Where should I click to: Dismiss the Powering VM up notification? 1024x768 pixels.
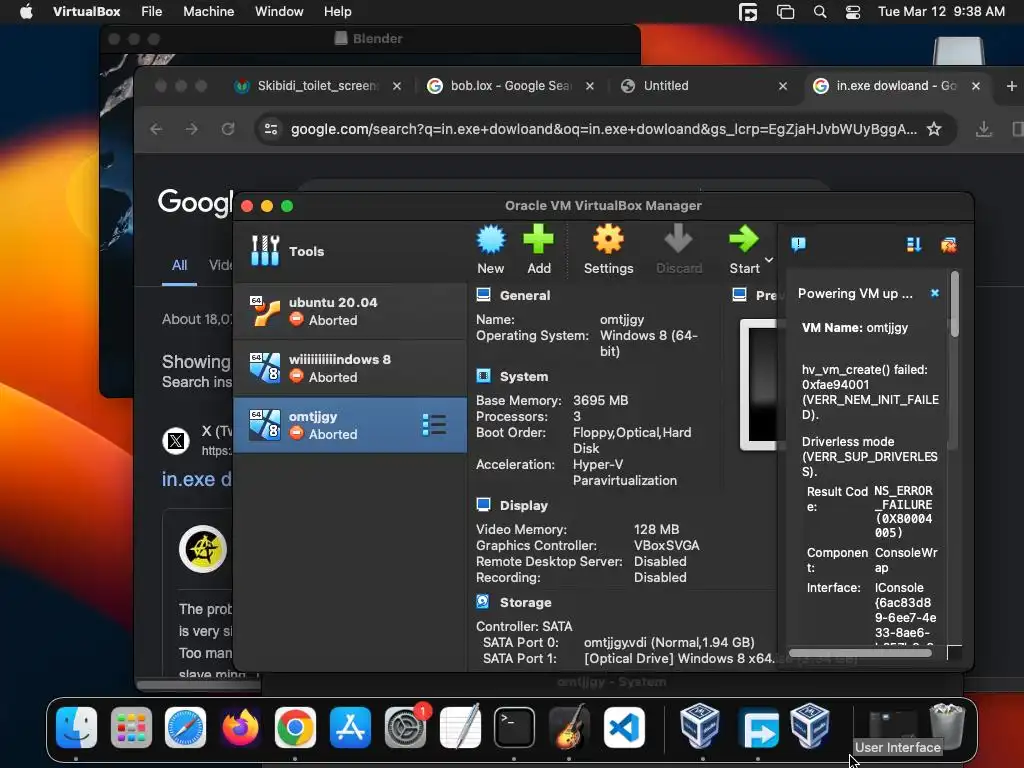[935, 293]
